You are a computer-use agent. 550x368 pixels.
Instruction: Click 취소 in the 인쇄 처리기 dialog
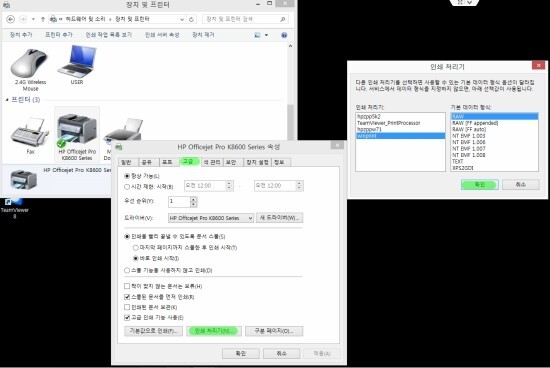pos(521,185)
